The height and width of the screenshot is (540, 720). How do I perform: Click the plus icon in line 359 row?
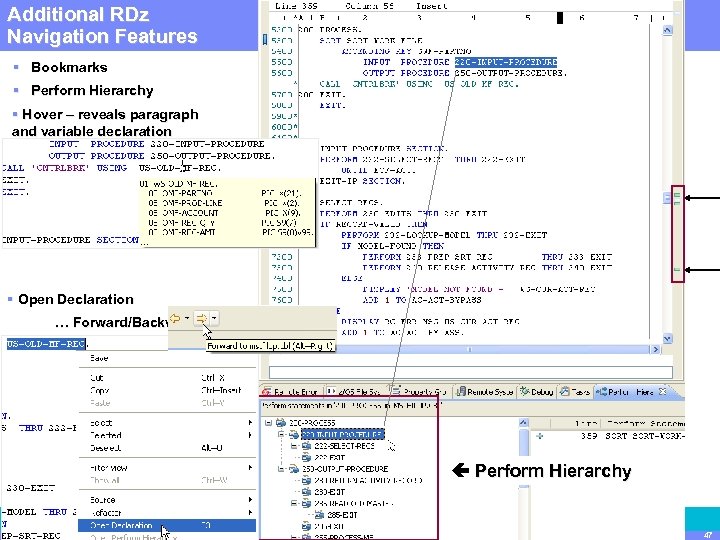pyautogui.click(x=540, y=436)
